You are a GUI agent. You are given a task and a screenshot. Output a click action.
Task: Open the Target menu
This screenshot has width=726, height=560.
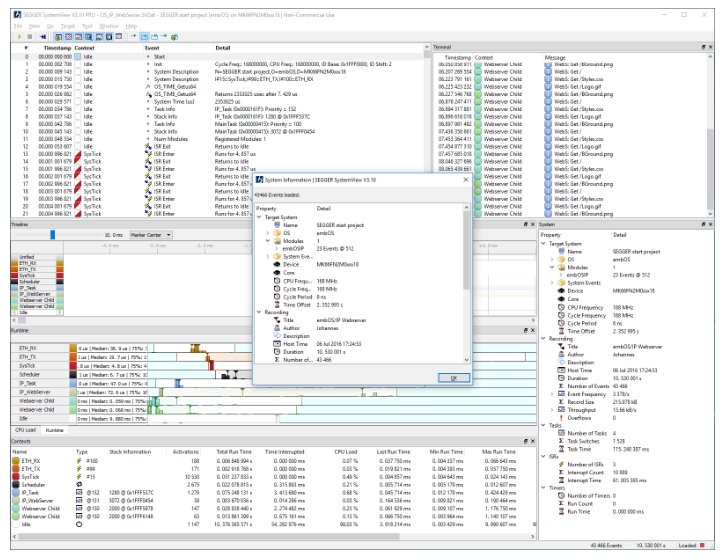coord(68,26)
